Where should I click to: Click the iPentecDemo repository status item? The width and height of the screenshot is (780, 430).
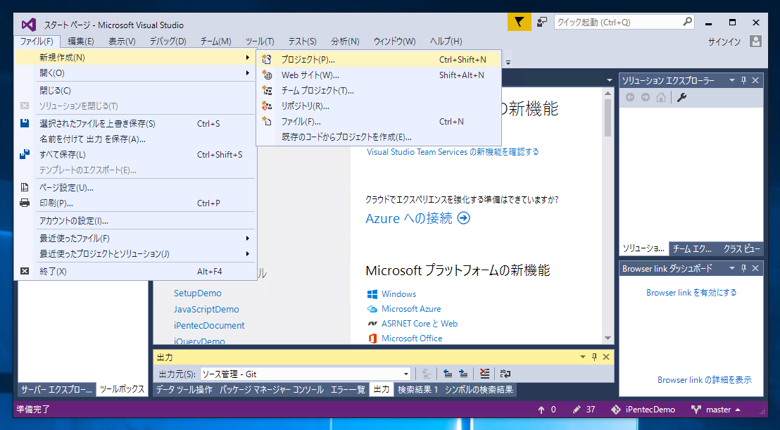click(643, 410)
